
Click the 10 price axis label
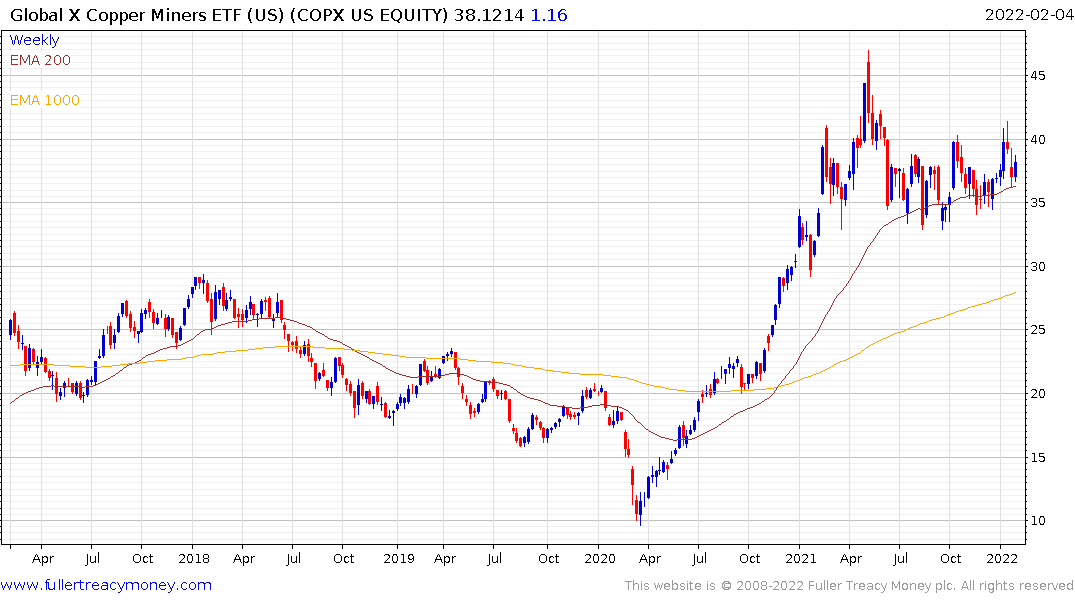tap(1037, 520)
